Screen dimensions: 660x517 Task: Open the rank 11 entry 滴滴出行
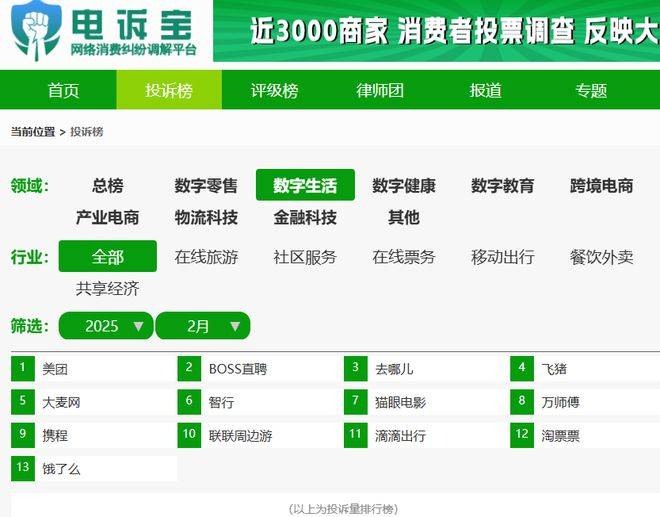coord(426,435)
